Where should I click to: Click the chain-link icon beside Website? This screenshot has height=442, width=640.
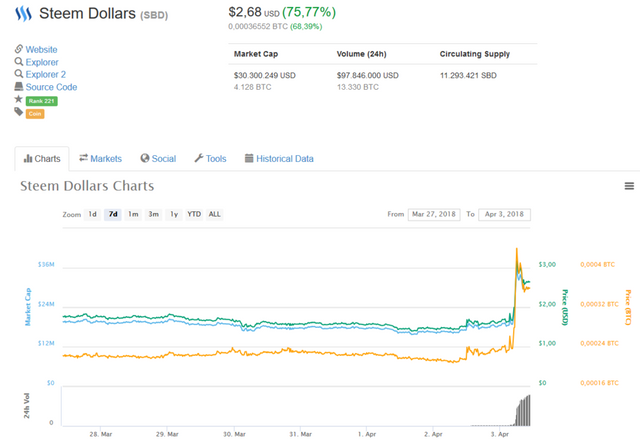[19, 49]
